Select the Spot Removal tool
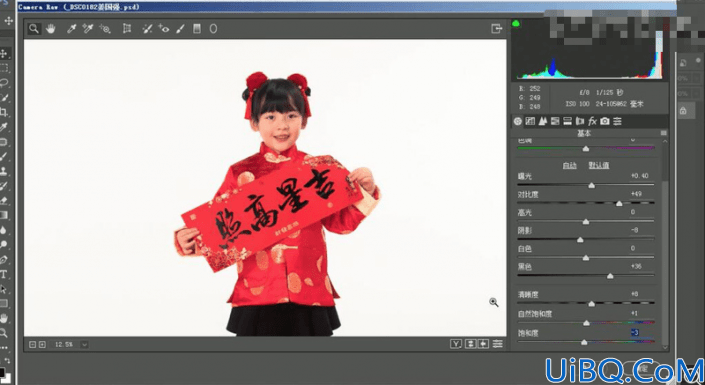 [x=147, y=29]
